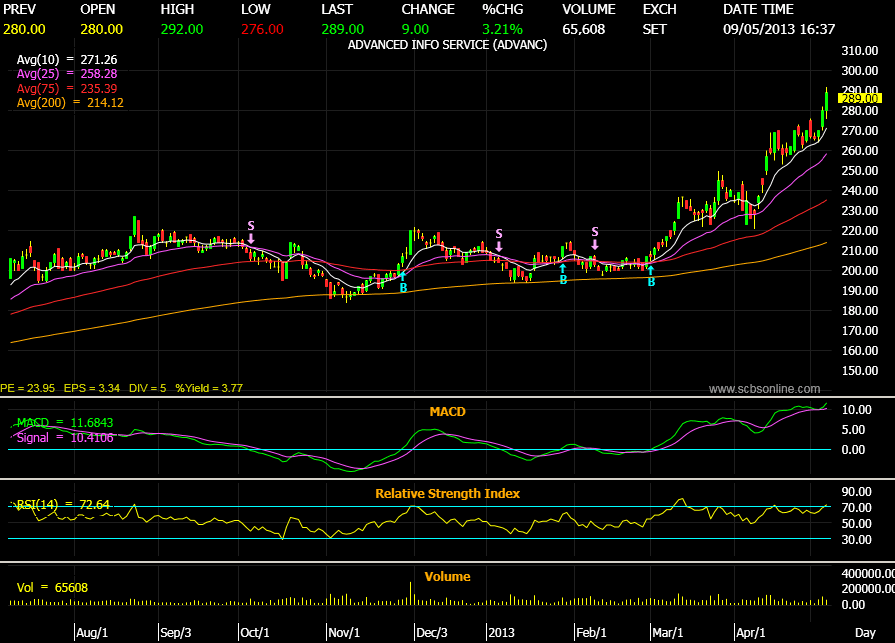Click the Mar/1 date label
This screenshot has width=895, height=643.
[668, 632]
